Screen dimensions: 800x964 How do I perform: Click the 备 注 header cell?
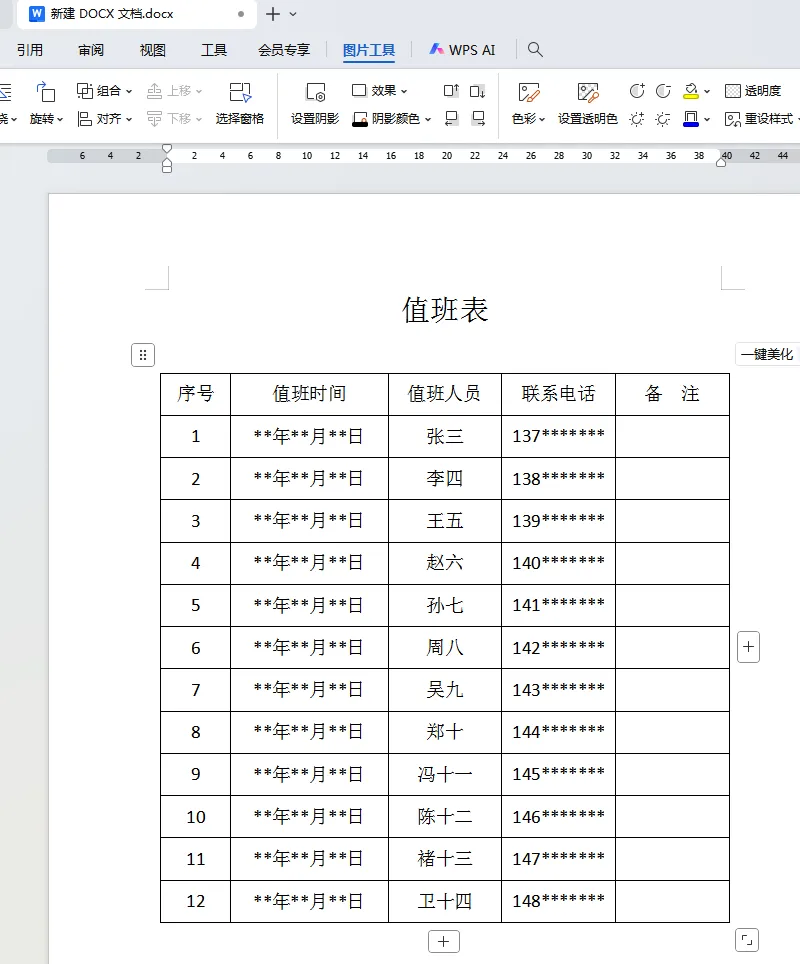tap(672, 394)
